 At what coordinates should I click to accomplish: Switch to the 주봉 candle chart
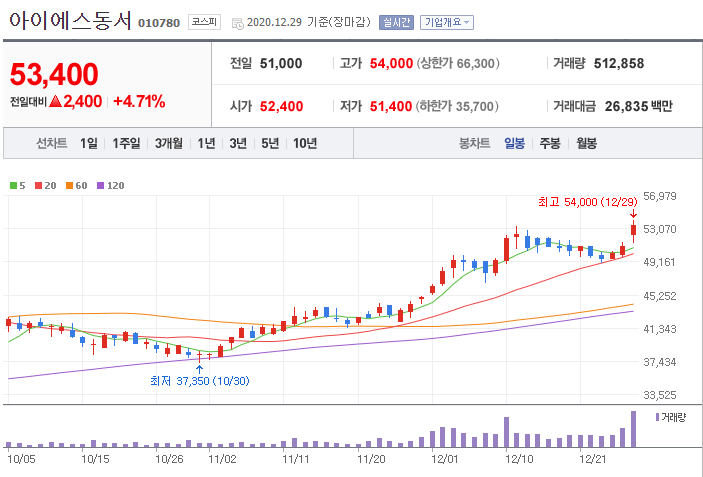[550, 143]
